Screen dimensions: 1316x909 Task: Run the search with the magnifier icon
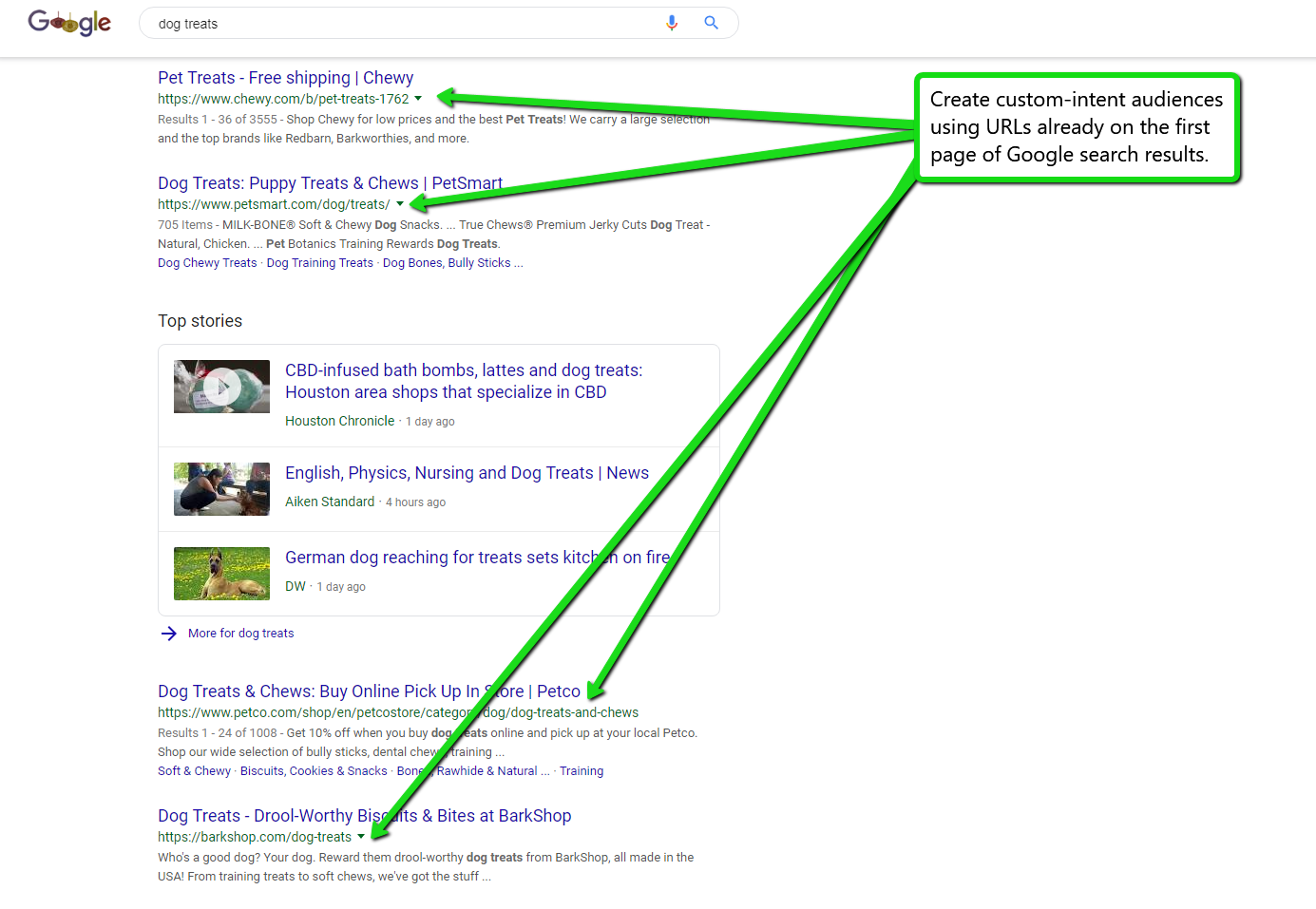click(711, 23)
